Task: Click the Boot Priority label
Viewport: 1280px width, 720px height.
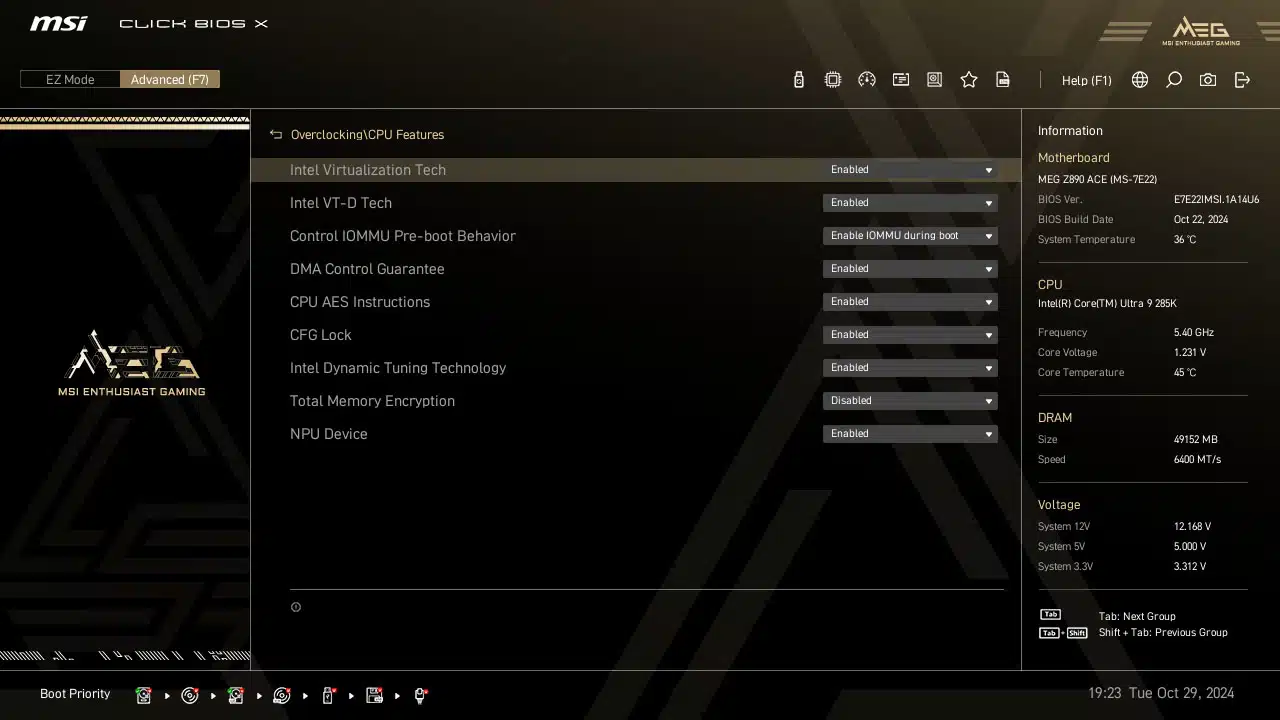Action: pos(75,694)
